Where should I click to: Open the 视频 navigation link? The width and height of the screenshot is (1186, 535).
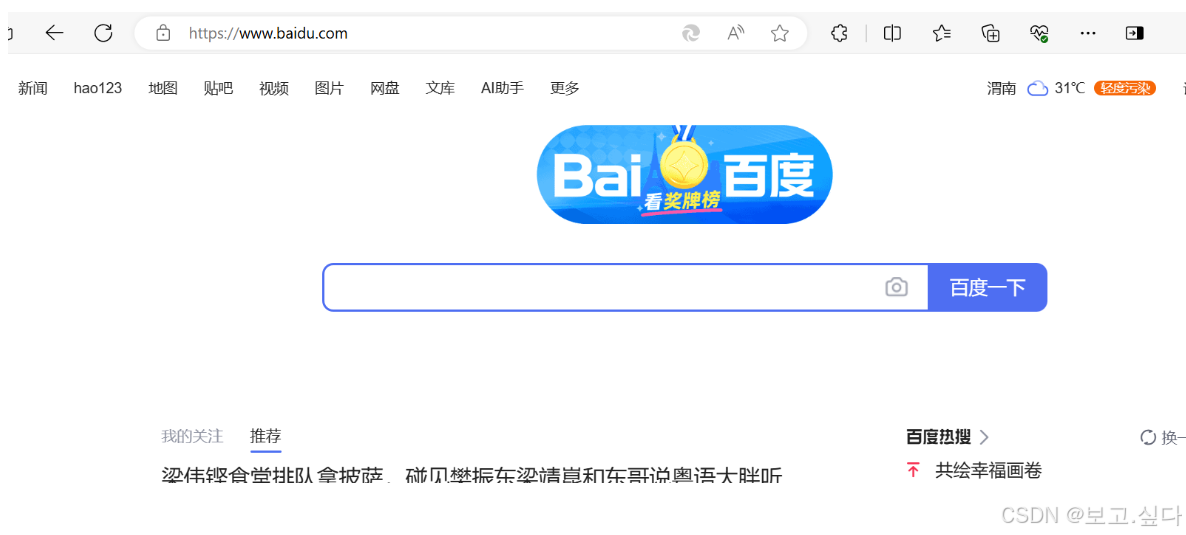274,89
